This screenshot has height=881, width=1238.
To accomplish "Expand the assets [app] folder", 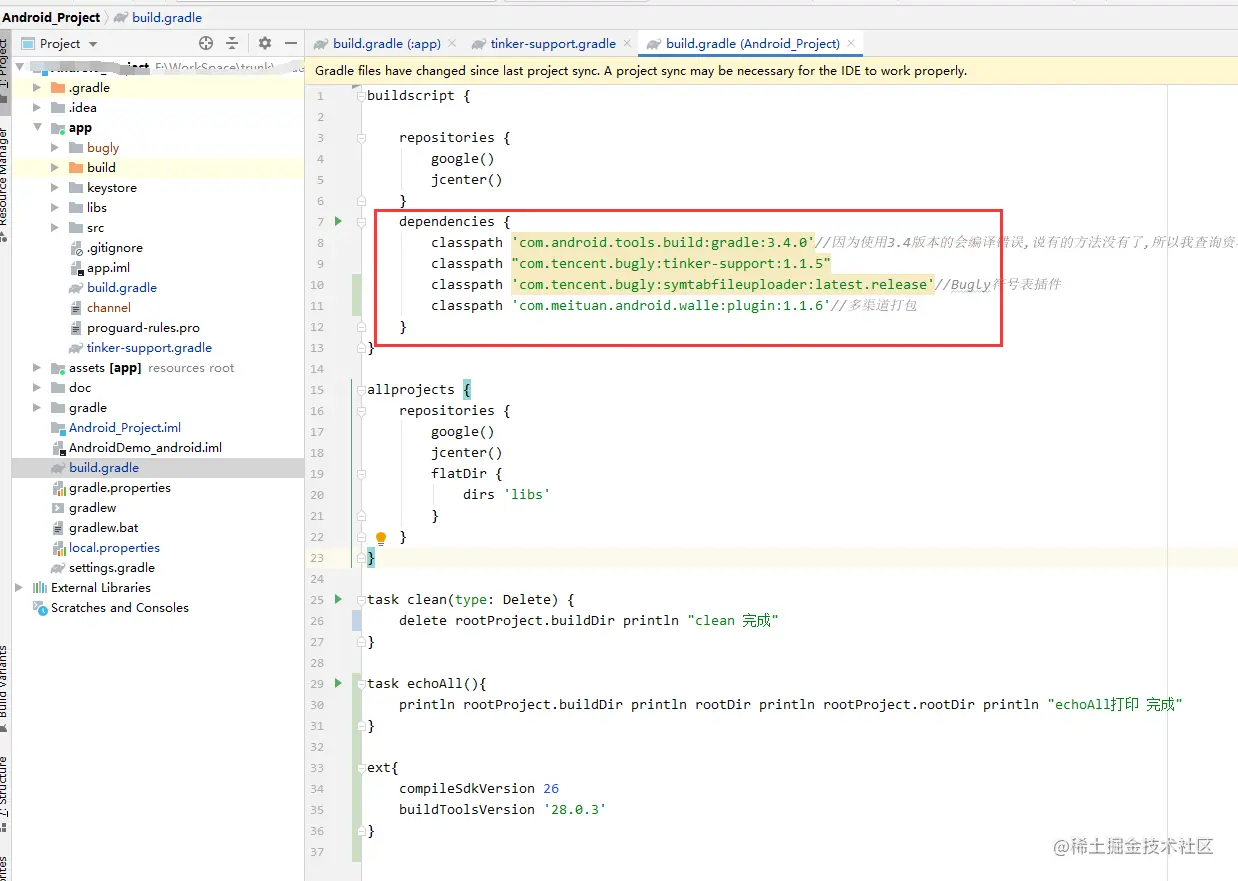I will click(x=38, y=368).
